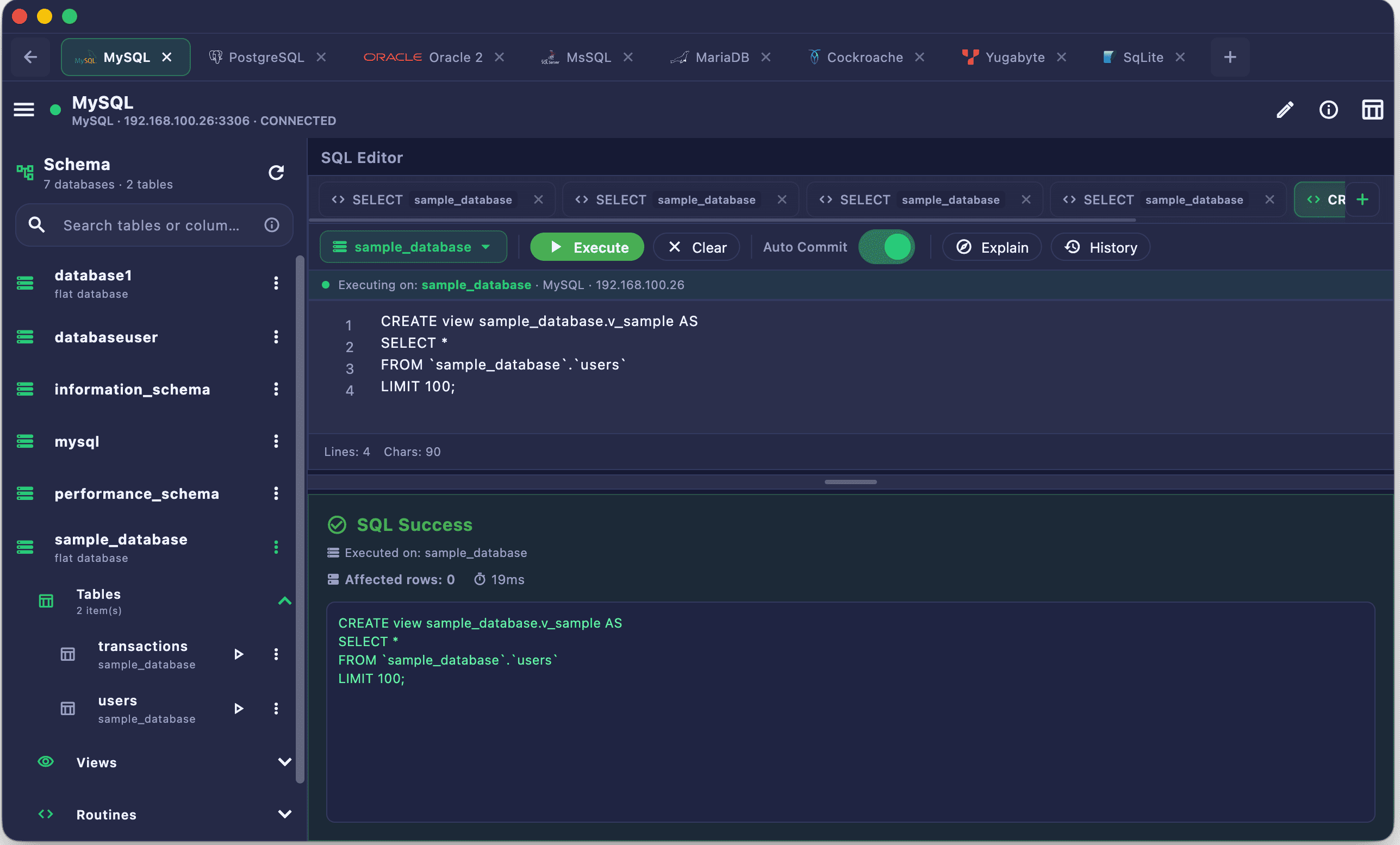The width and height of the screenshot is (1400, 845).
Task: Switch to the Oracle 2 tab
Action: pos(433,57)
